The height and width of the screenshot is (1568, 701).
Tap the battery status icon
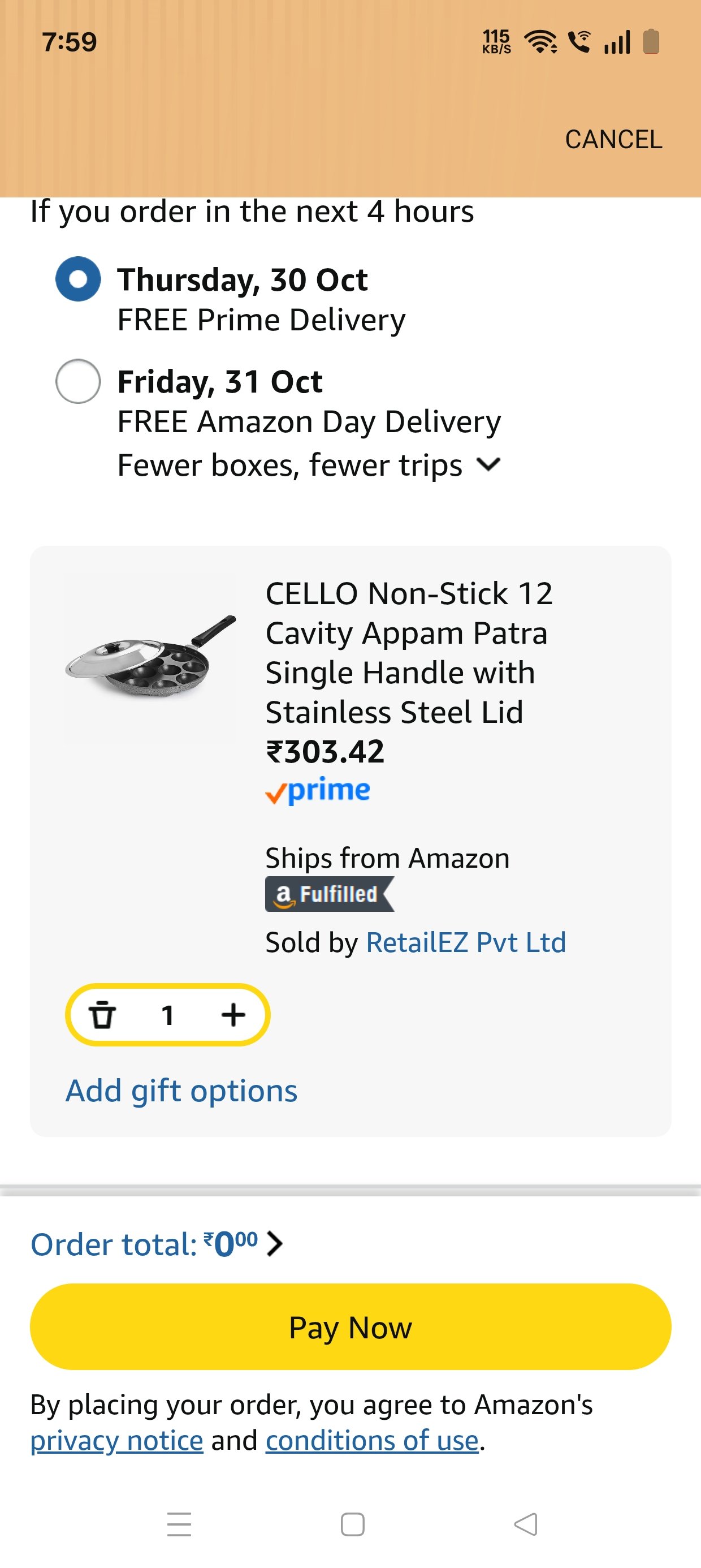651,42
